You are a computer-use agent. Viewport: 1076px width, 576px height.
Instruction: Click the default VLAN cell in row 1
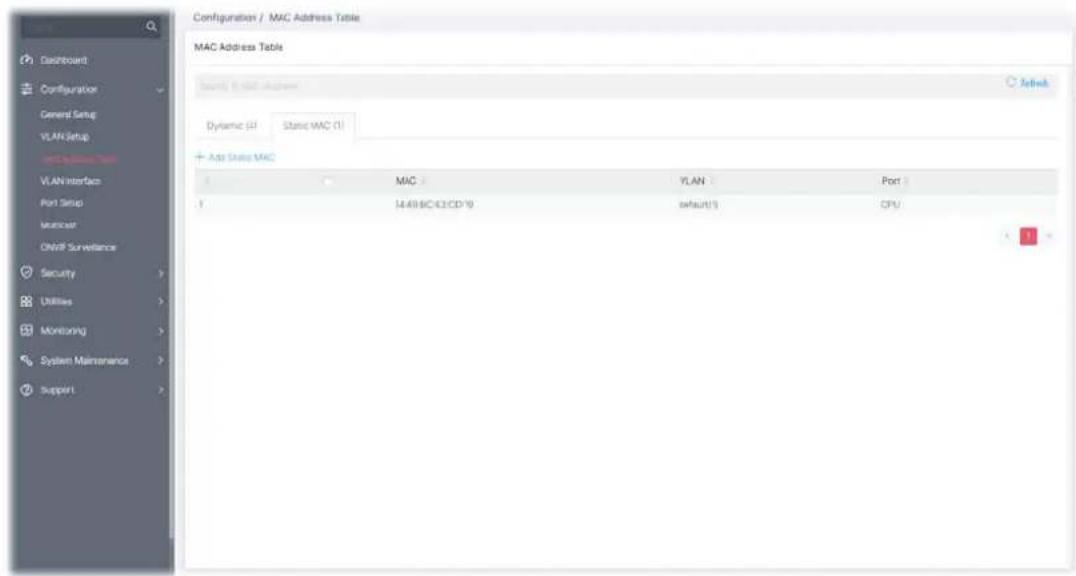coord(699,205)
